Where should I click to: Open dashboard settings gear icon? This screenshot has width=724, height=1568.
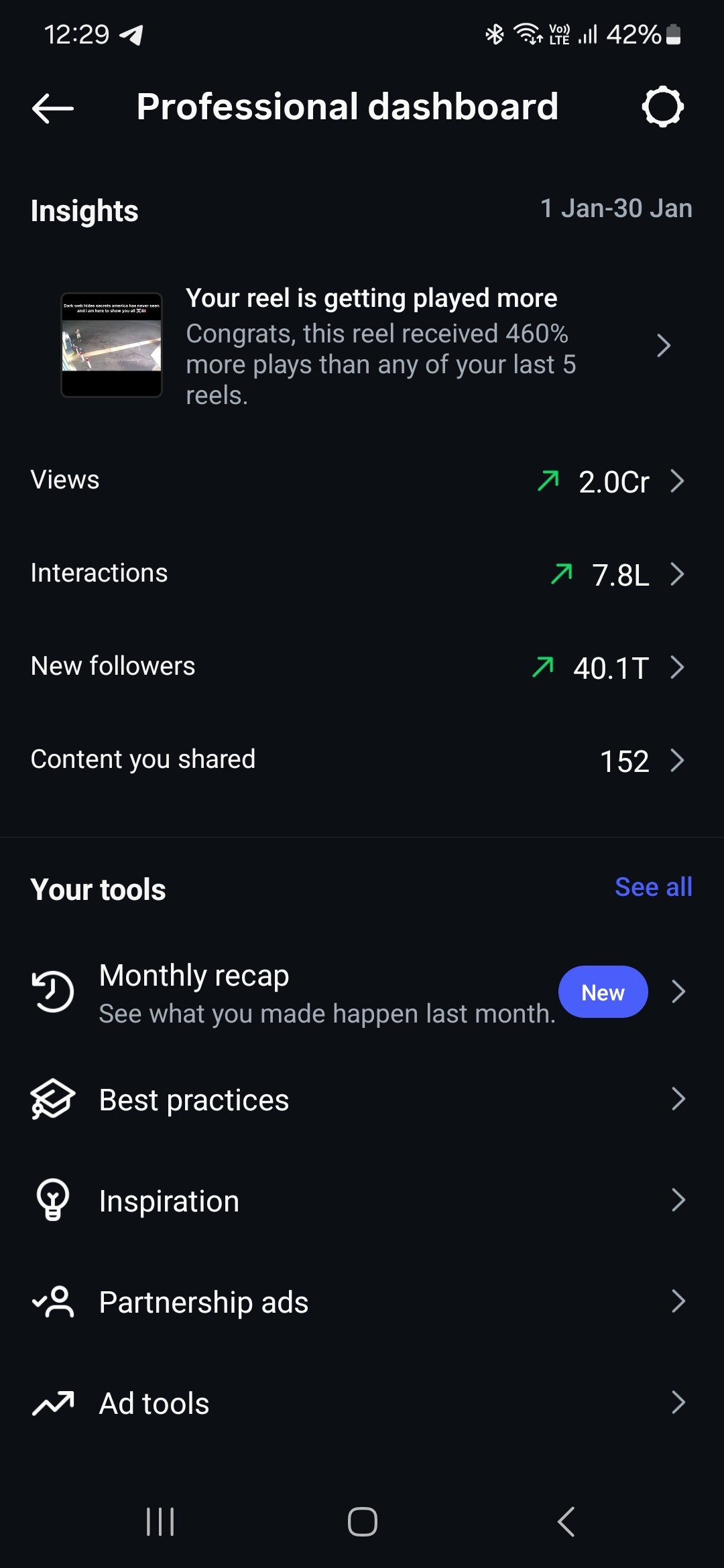[662, 107]
